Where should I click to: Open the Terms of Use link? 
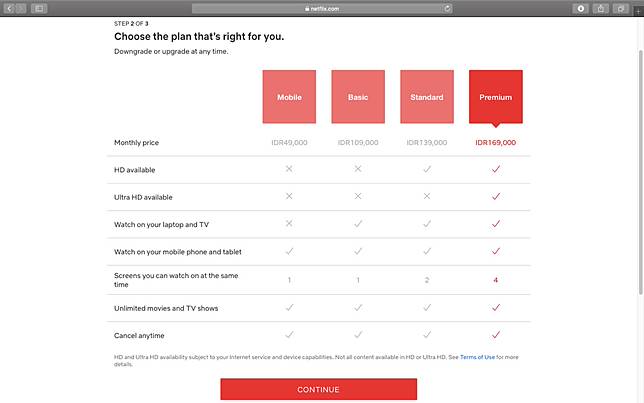[475, 357]
